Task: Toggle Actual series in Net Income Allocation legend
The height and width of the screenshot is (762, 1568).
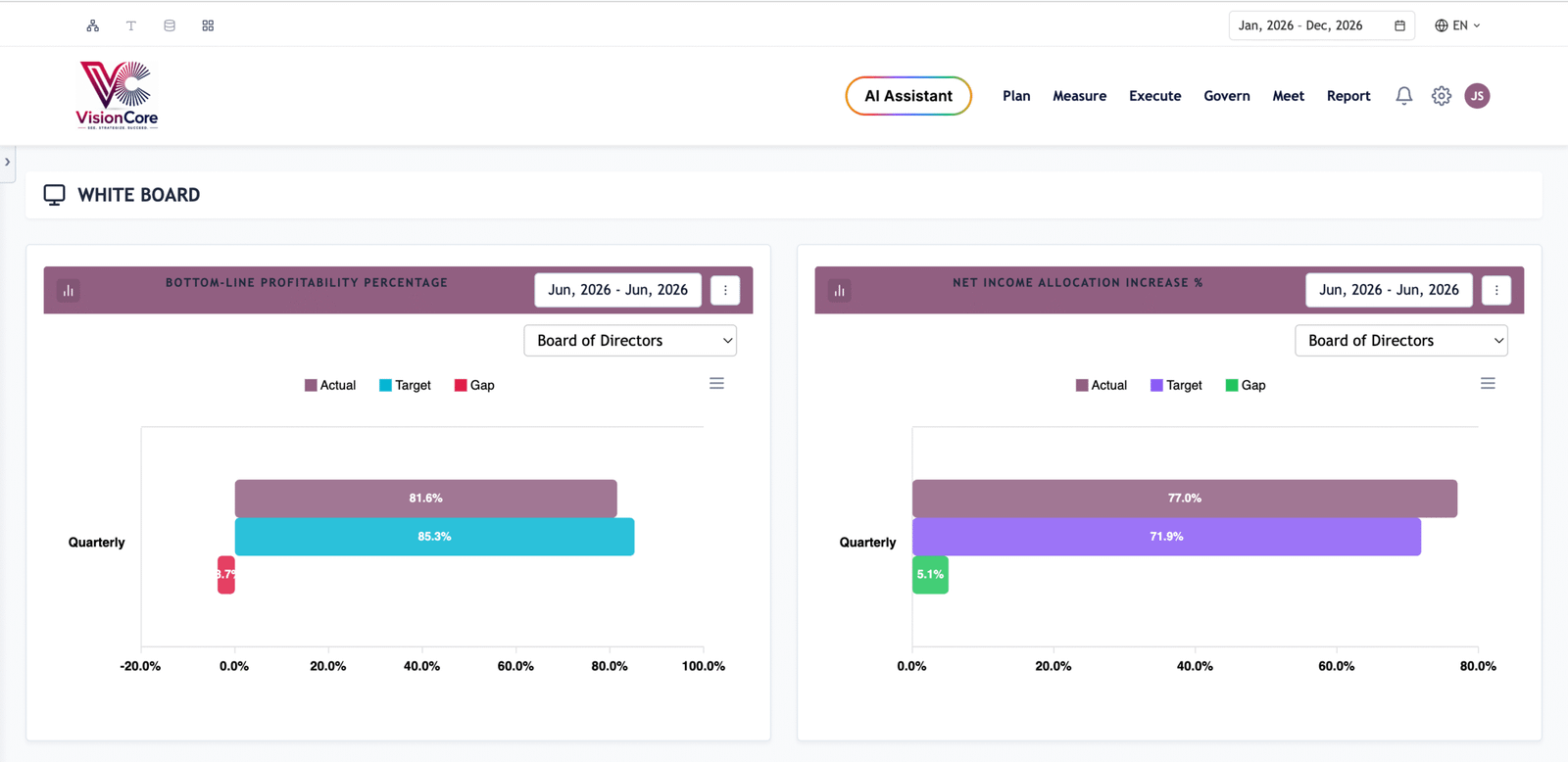Action: [1102, 386]
